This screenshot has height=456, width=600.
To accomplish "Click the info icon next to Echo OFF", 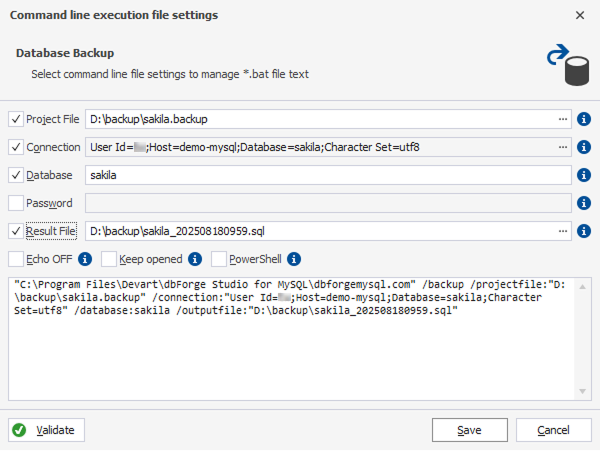I will pos(85,260).
